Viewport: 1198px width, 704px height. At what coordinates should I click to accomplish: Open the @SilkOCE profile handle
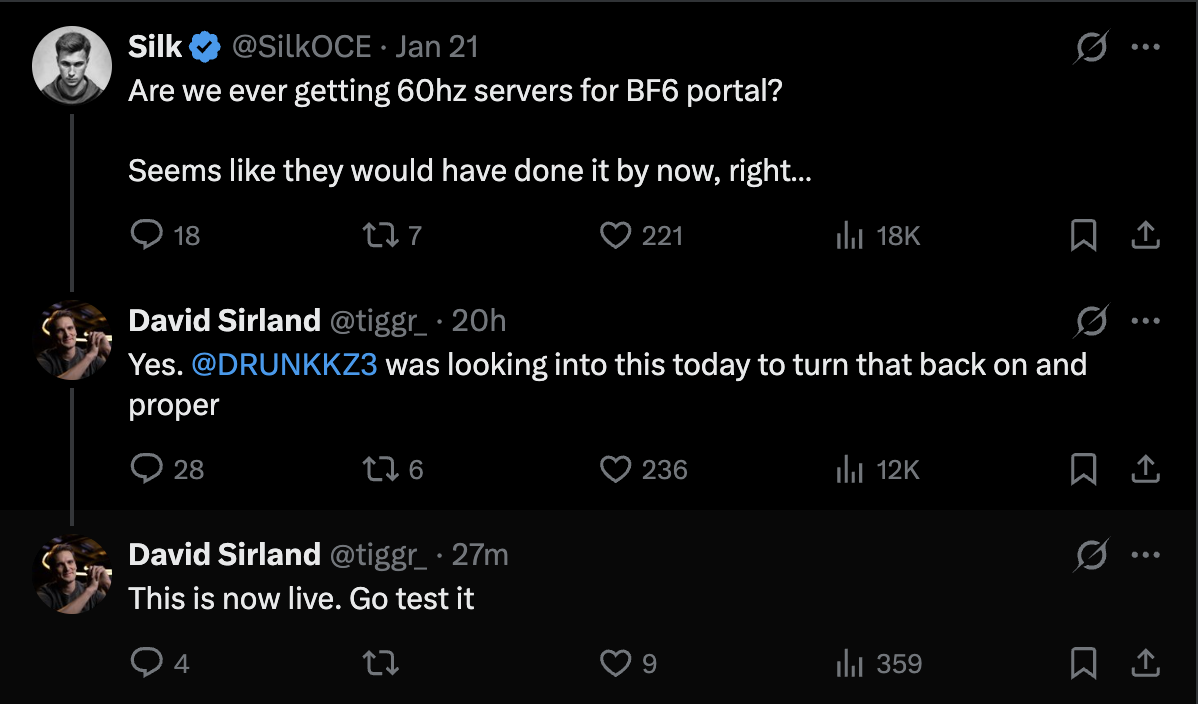301,47
